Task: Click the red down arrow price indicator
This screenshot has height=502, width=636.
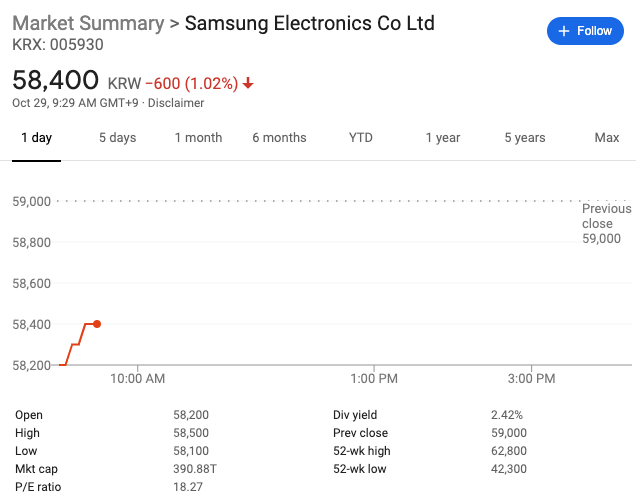Action: click(248, 84)
